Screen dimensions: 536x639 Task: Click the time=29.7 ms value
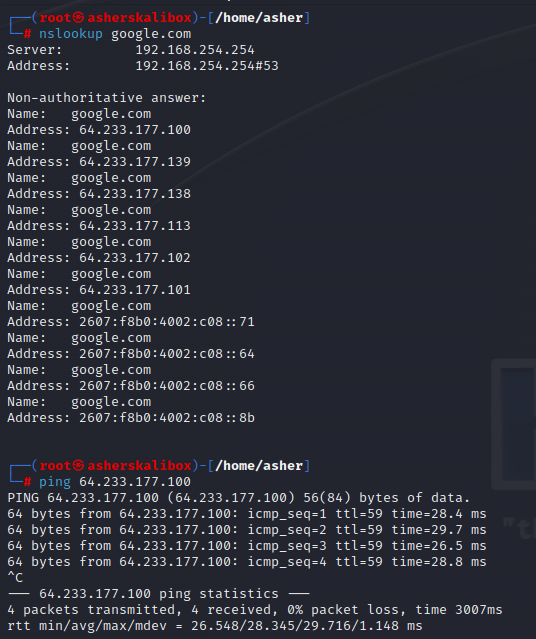click(x=439, y=530)
